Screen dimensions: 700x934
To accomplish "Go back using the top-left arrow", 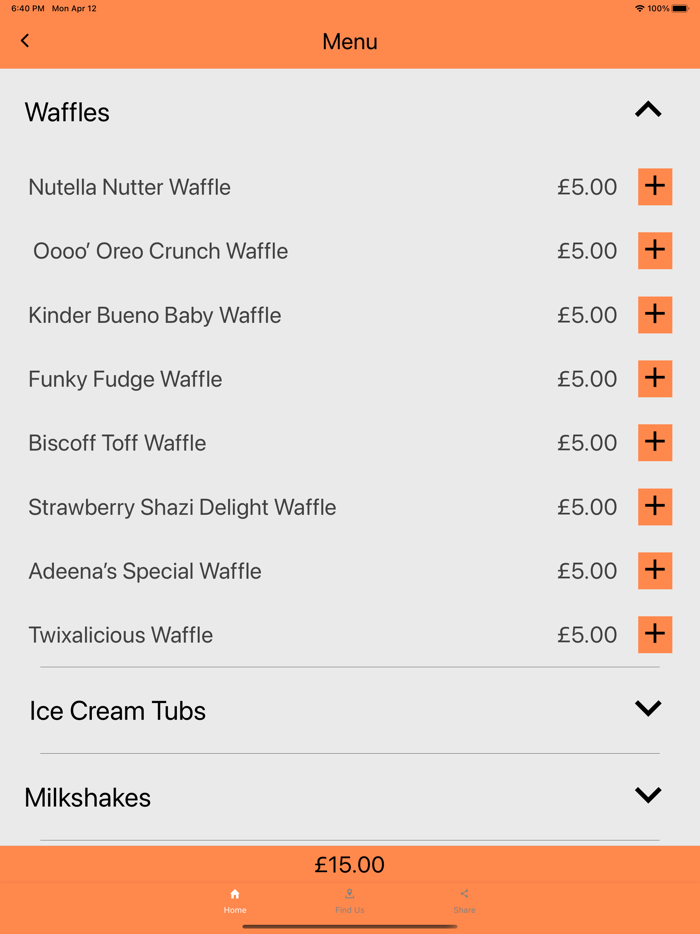I will [x=25, y=41].
